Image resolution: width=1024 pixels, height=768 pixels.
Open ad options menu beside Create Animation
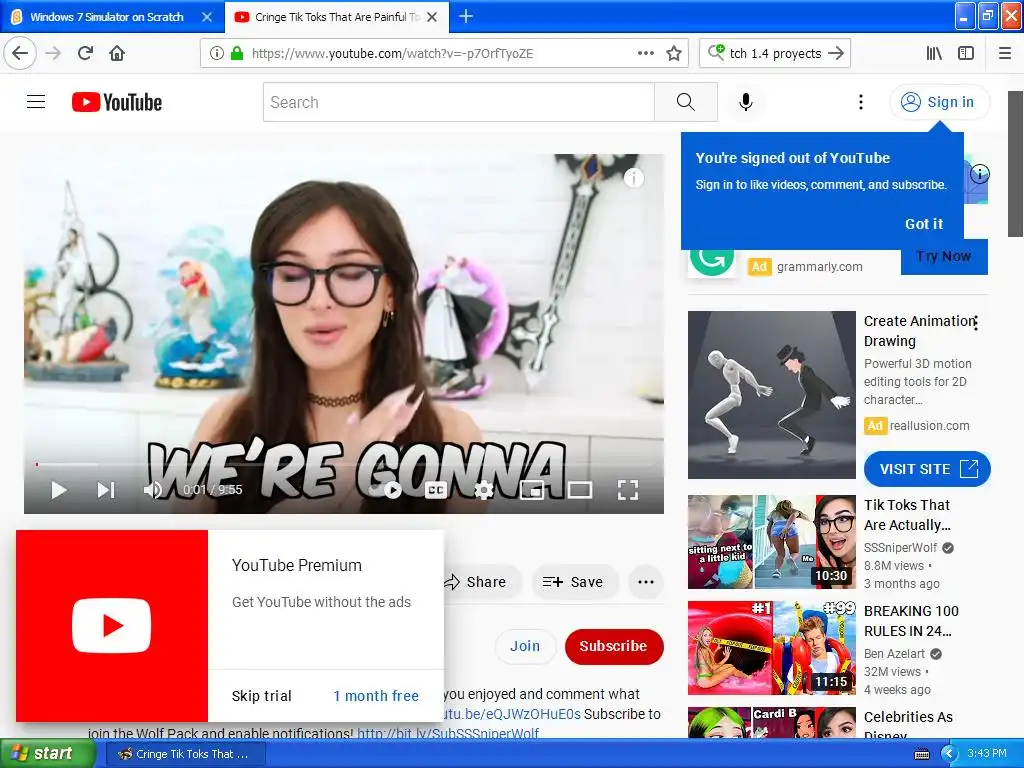tap(975, 323)
